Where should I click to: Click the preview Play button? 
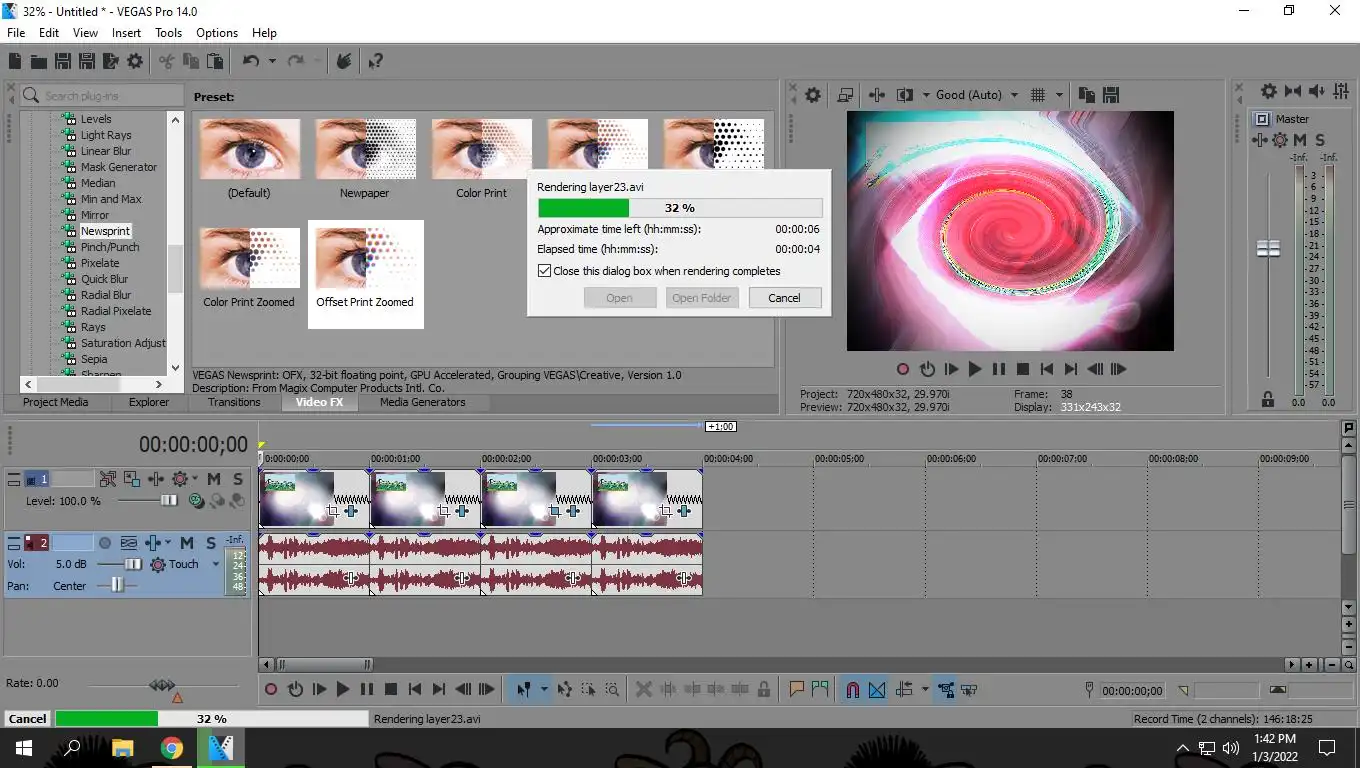[975, 369]
